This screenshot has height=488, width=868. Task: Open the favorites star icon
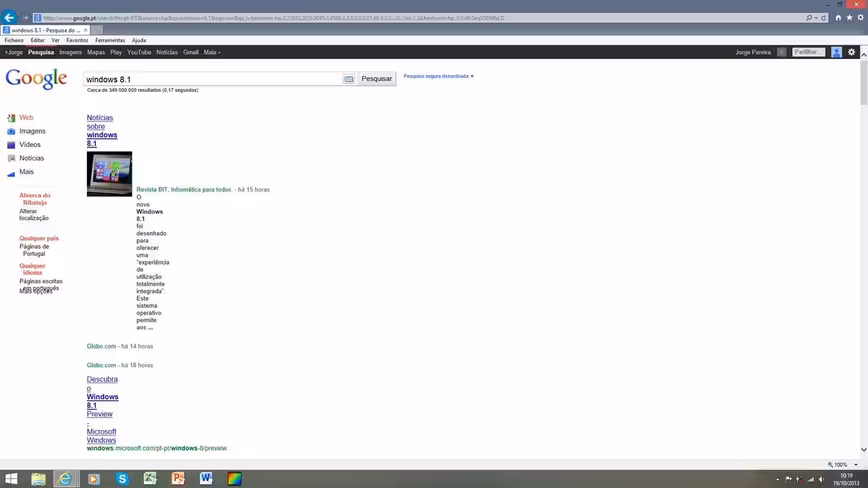click(849, 18)
